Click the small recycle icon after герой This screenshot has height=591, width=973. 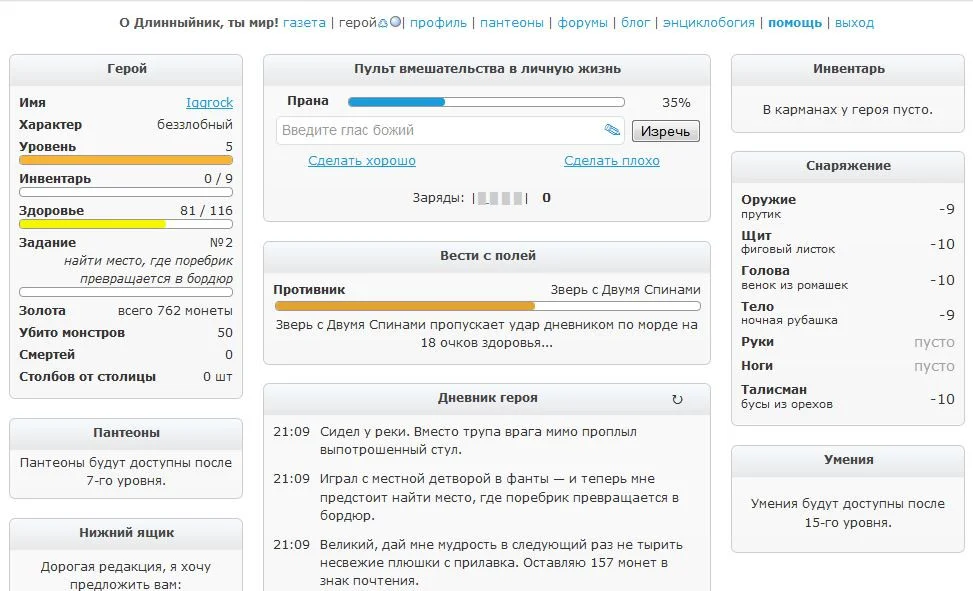[x=383, y=22]
